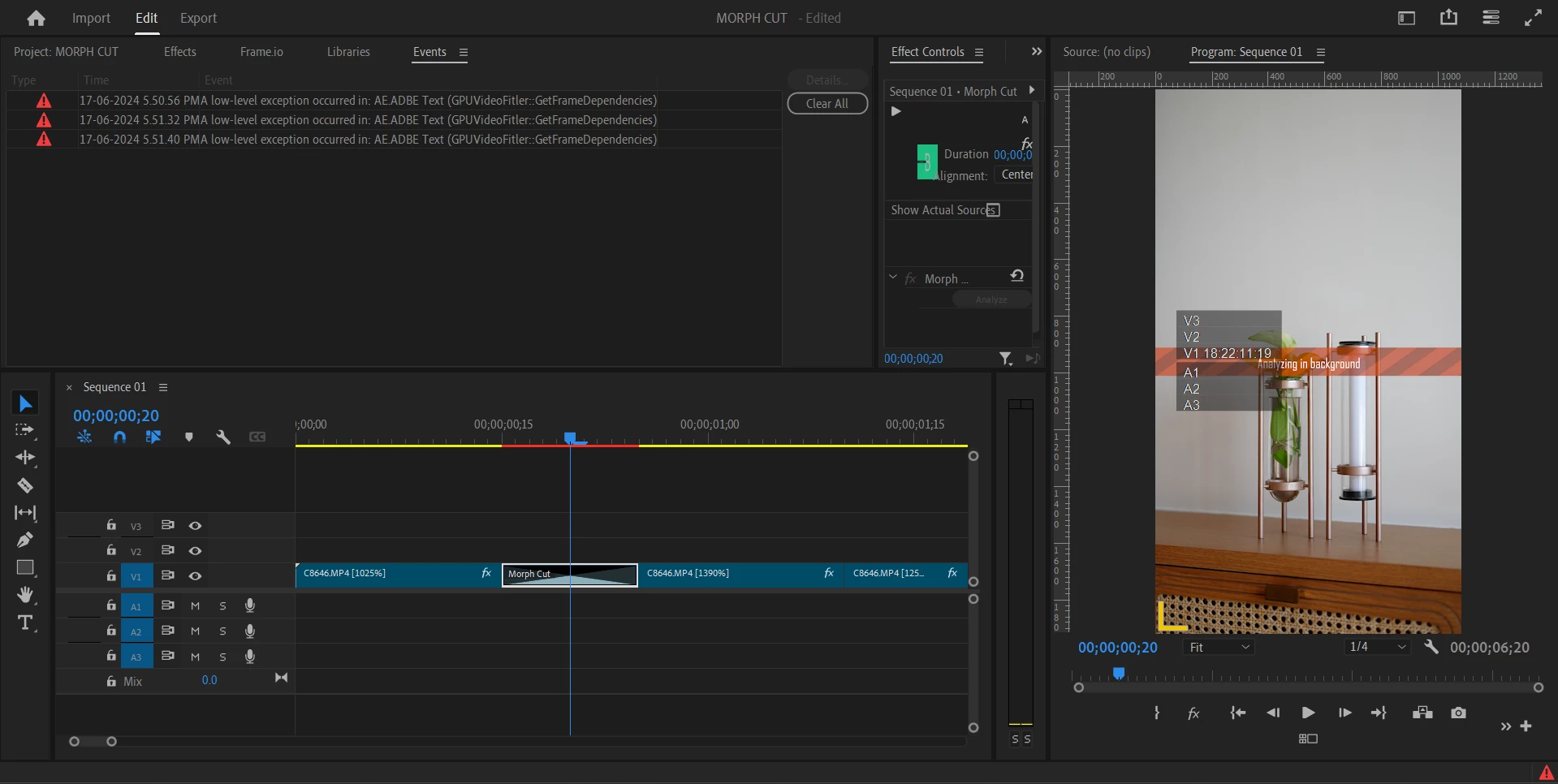Viewport: 1558px width, 784px height.
Task: Toggle closed captions track display
Action: [x=257, y=437]
